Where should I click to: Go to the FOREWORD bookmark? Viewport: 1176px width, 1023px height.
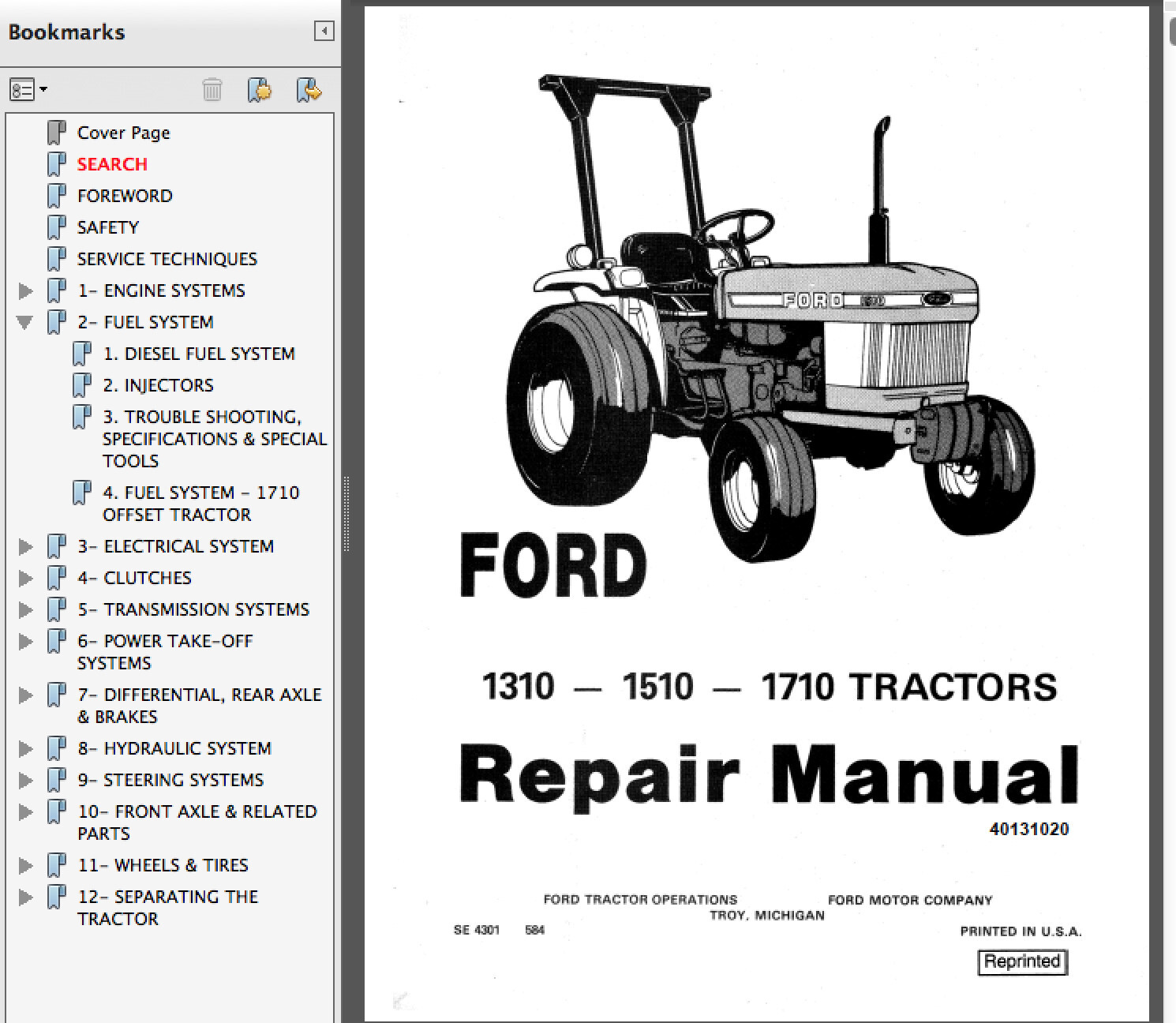[x=125, y=196]
